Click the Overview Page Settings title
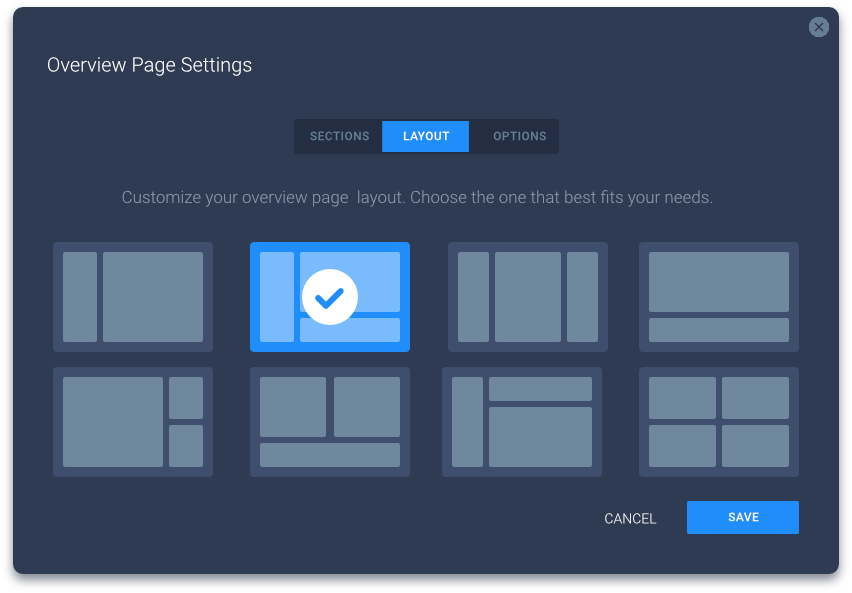The height and width of the screenshot is (593, 852). click(149, 64)
